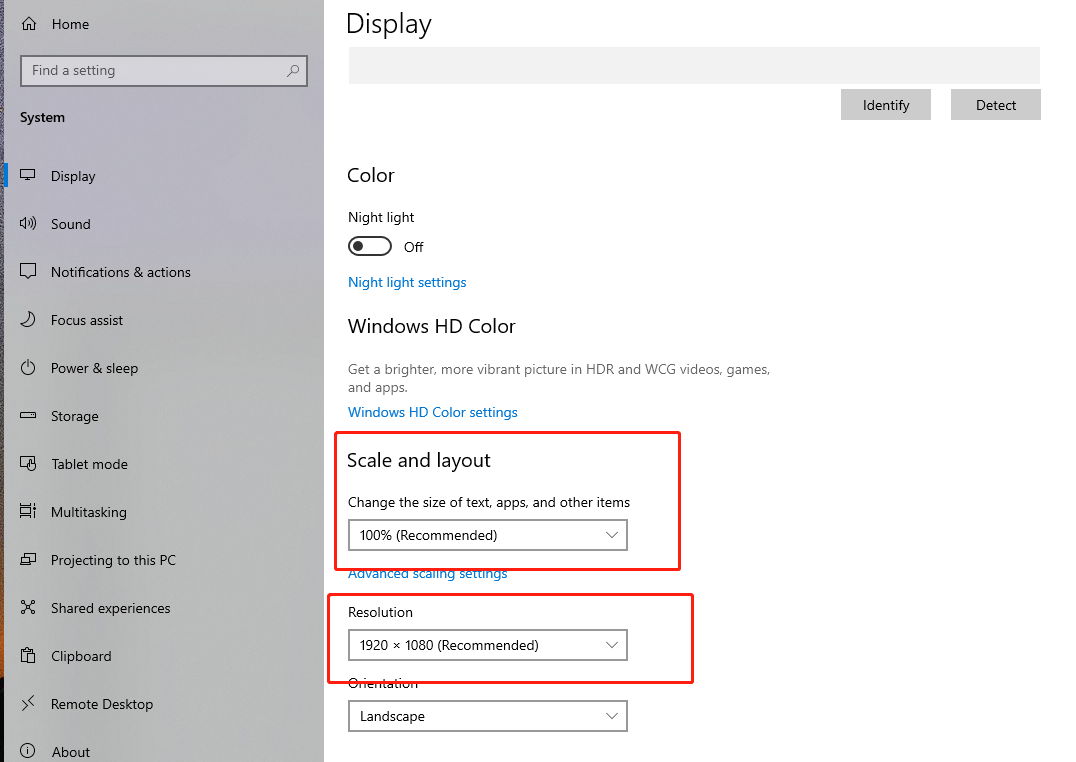Open Tablet mode settings page

(x=89, y=464)
